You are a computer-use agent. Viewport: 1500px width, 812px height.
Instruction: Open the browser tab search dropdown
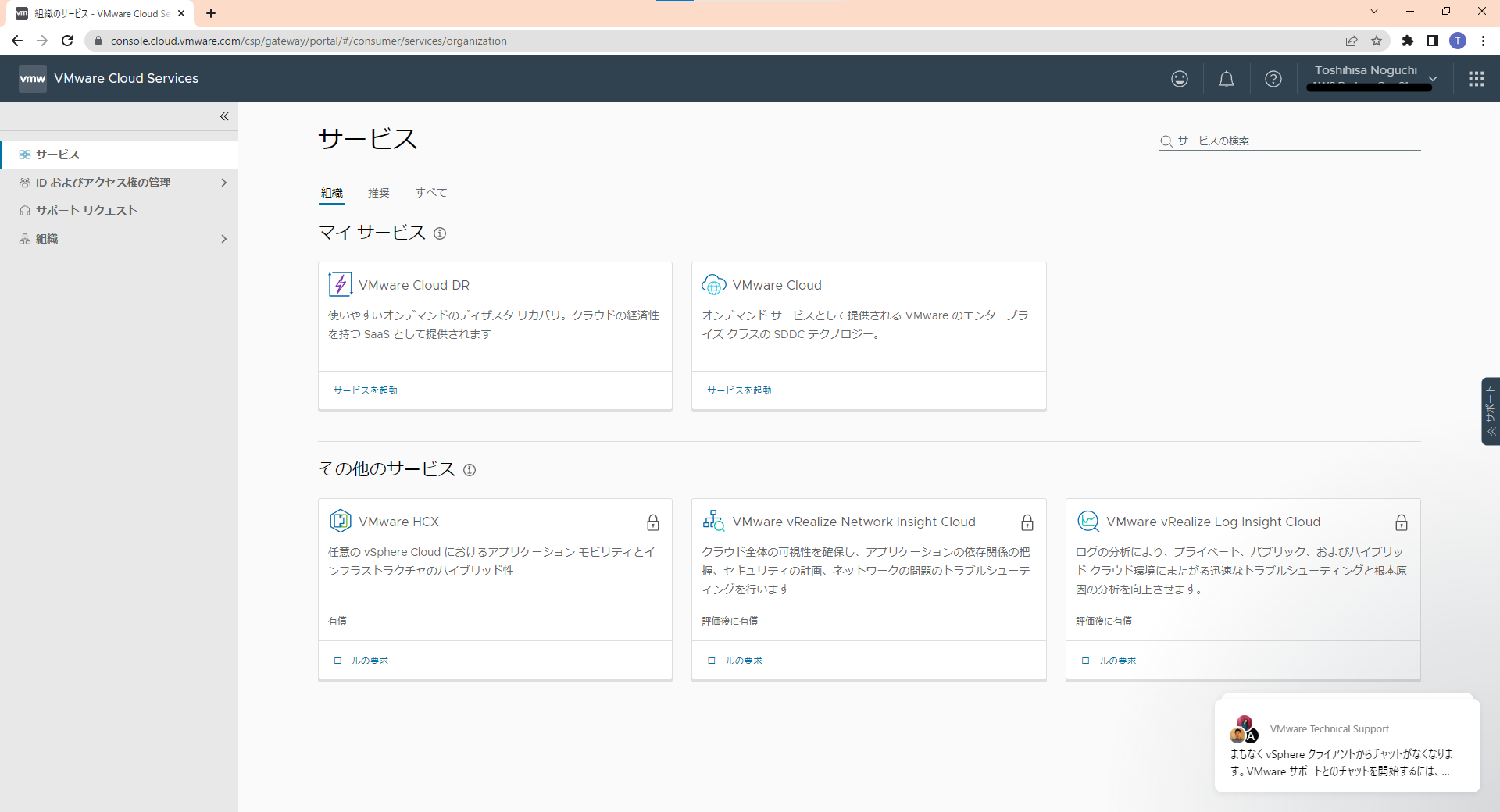pos(1374,12)
